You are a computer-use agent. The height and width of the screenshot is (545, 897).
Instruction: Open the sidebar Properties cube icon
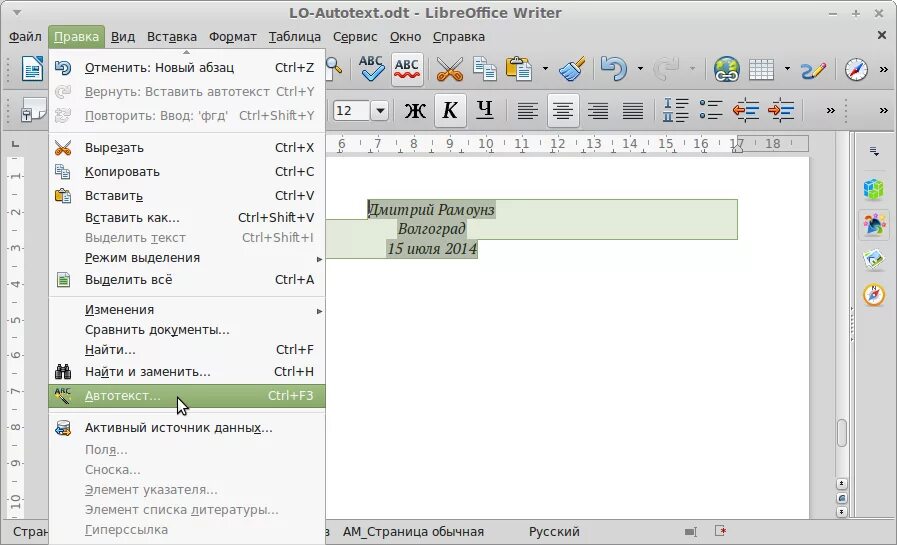point(874,189)
